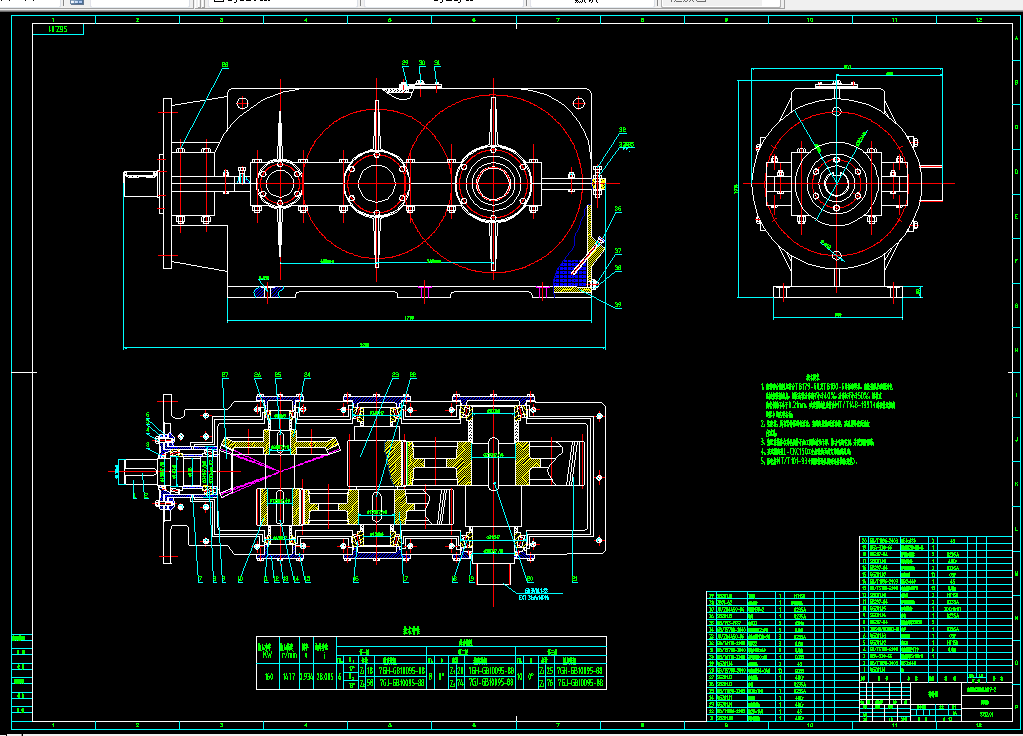The width and height of the screenshot is (1023, 736).
Task: Click zone number 2 in top border
Action: 138,20
